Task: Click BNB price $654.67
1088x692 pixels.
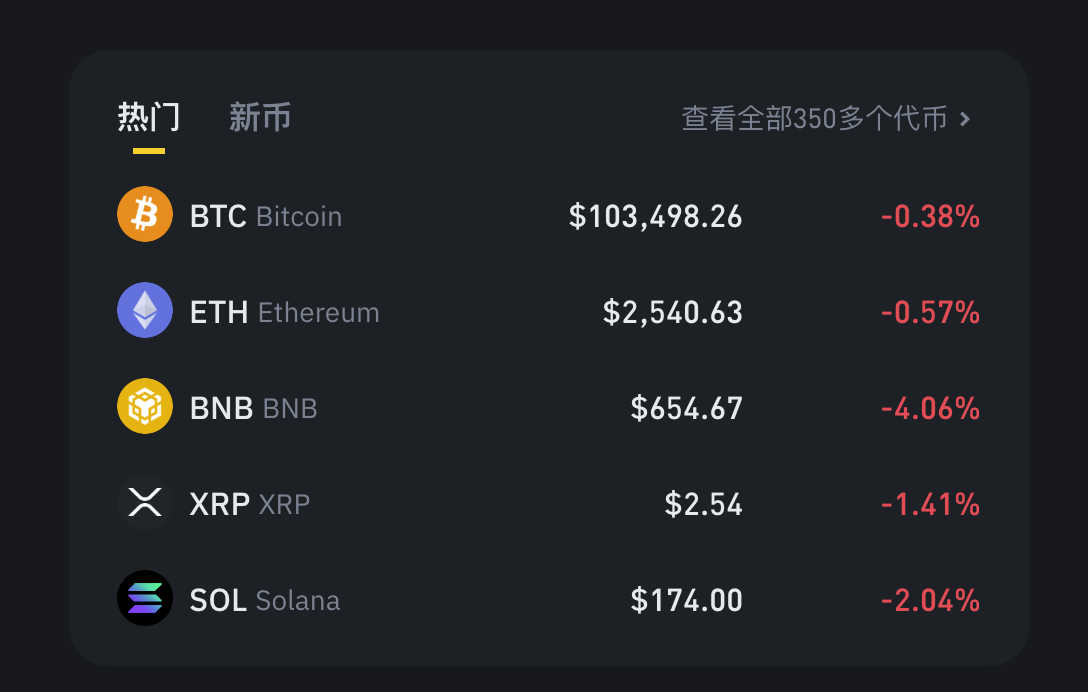Action: (x=686, y=408)
